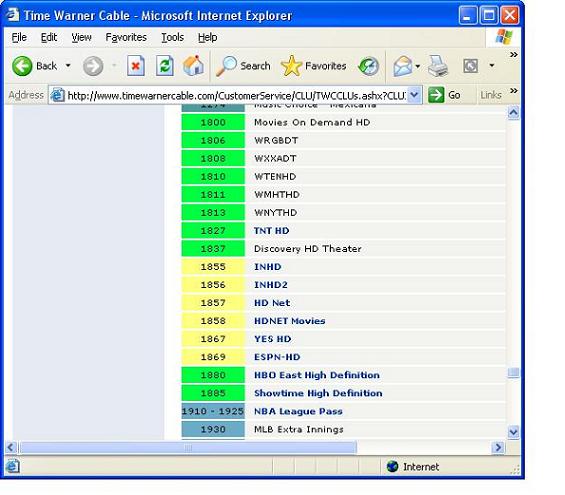
Task: Open the INHD2 channel link
Action: click(271, 285)
